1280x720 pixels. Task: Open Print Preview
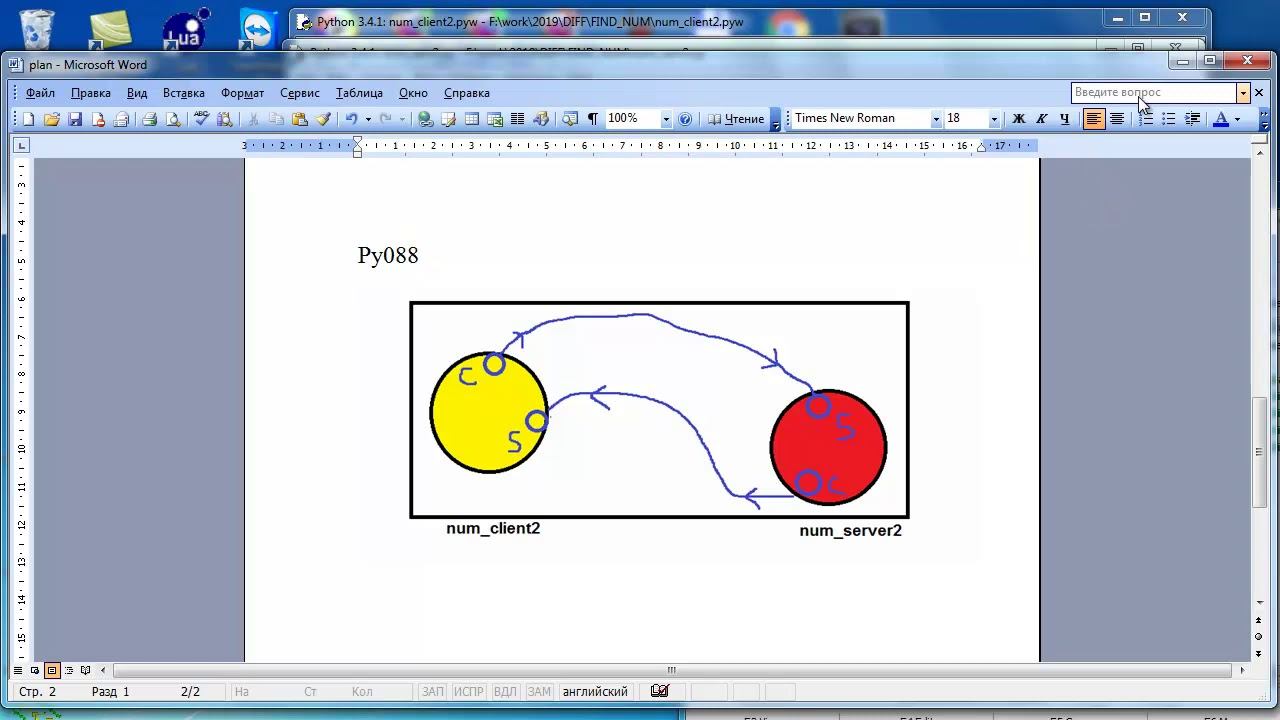pos(173,119)
